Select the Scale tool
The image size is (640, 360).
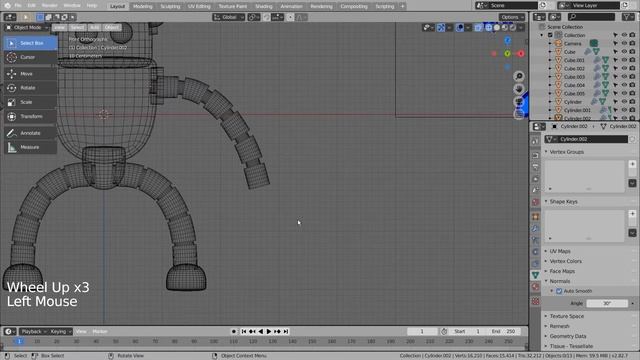click(31, 102)
